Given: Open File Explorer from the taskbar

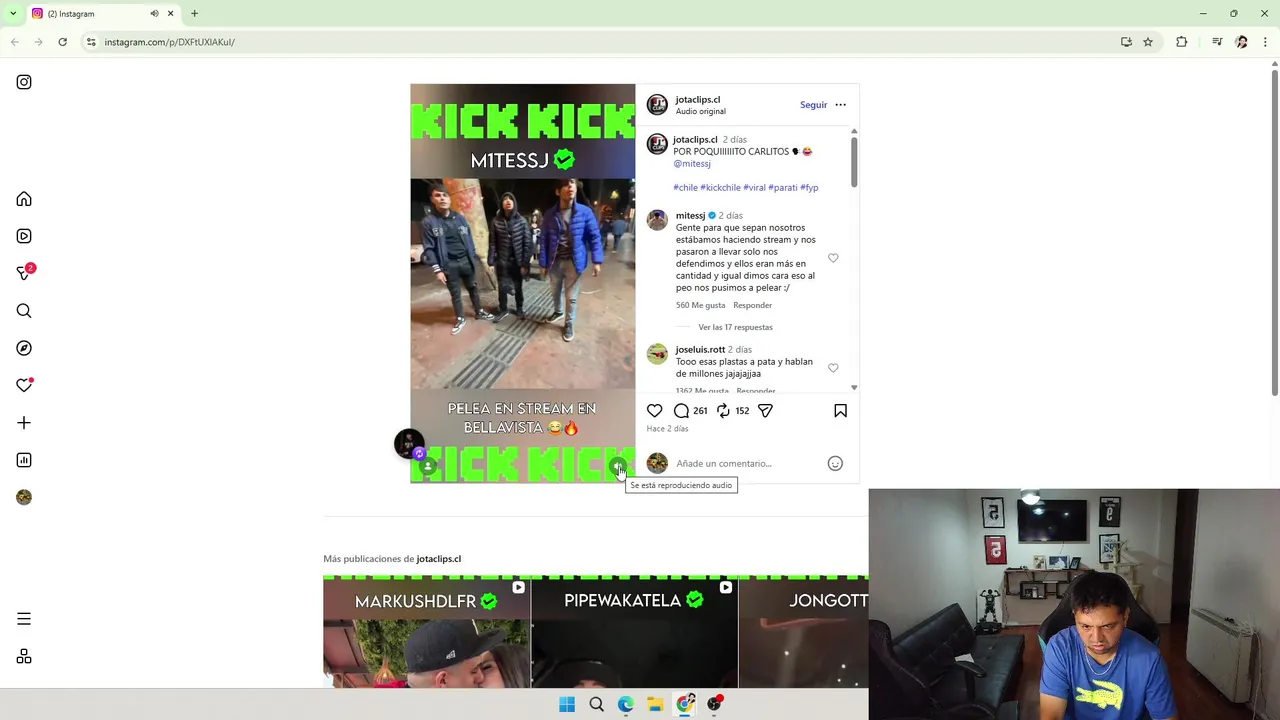Looking at the screenshot, I should (655, 704).
